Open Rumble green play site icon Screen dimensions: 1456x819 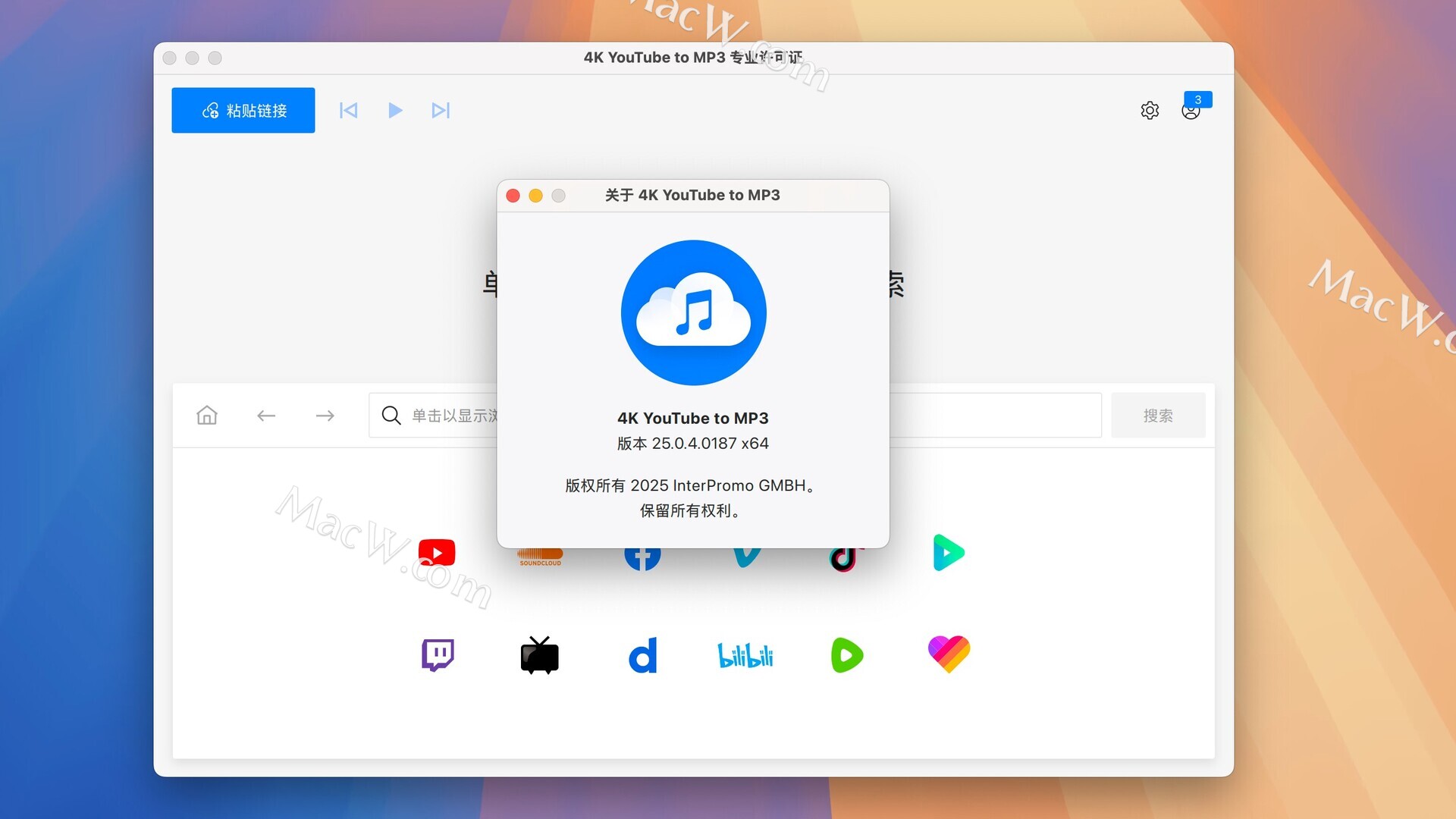coord(846,655)
